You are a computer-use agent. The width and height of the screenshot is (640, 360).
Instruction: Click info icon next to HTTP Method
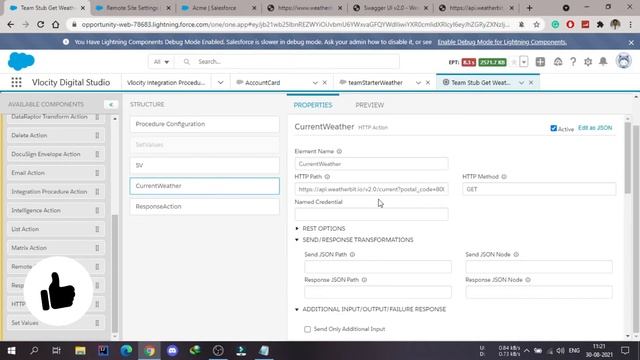coord(504,177)
